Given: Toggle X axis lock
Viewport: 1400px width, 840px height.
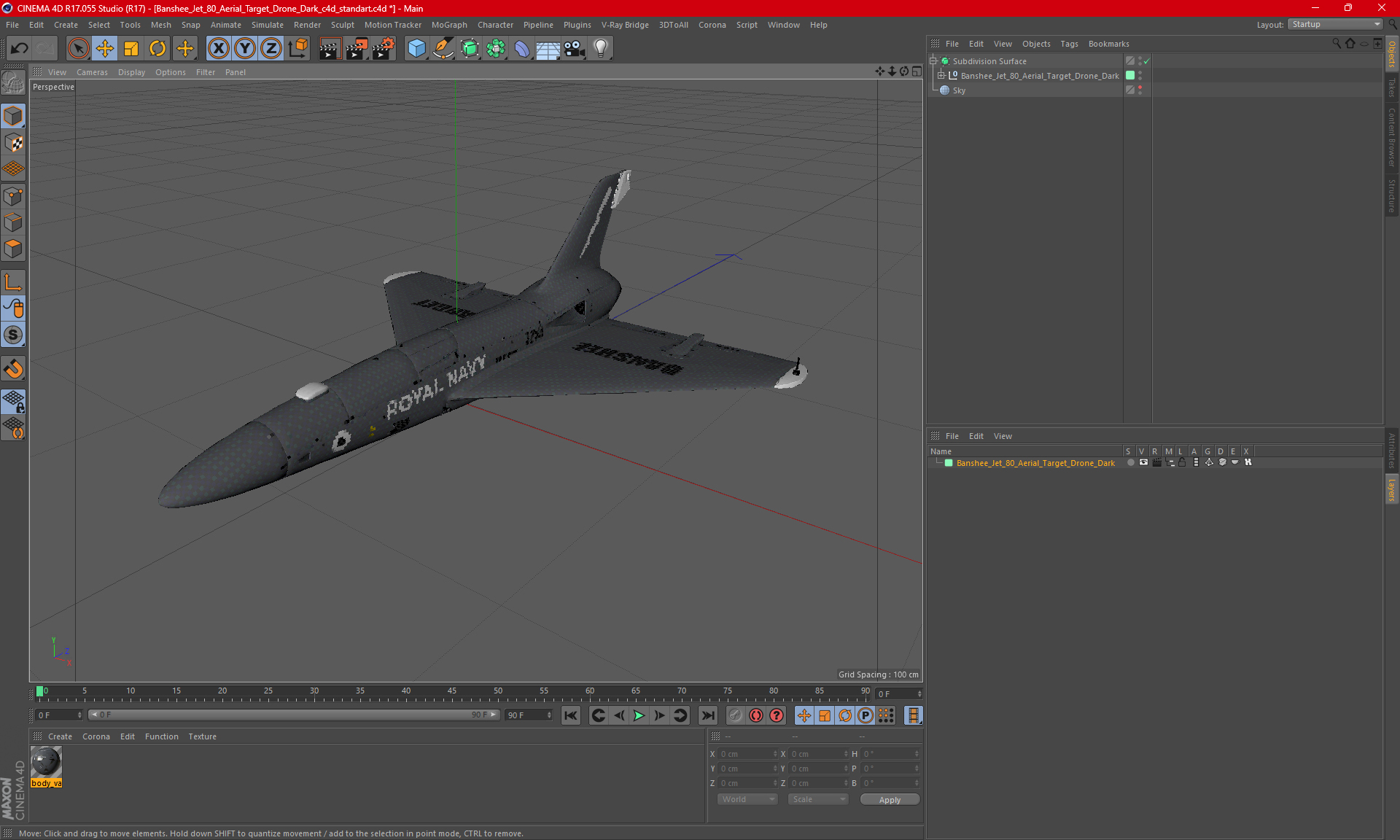Looking at the screenshot, I should pyautogui.click(x=218, y=49).
